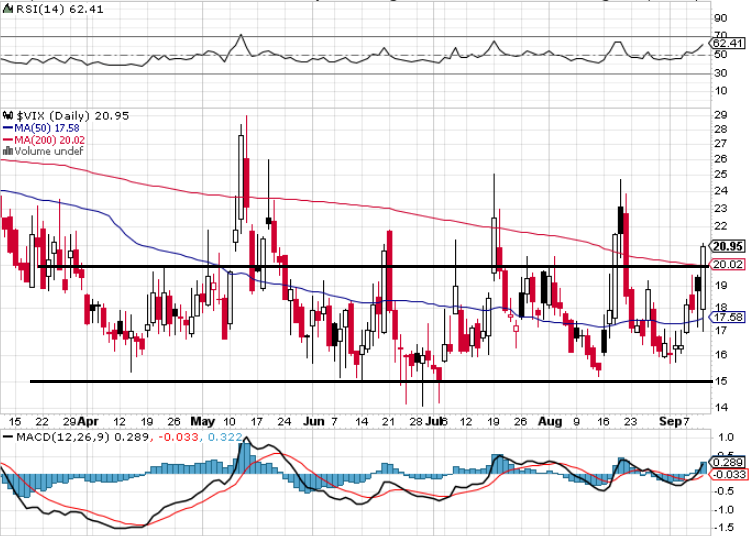The width and height of the screenshot is (754, 536).
Task: Click the 20.02 MA(200) value tag
Action: pyautogui.click(x=728, y=264)
